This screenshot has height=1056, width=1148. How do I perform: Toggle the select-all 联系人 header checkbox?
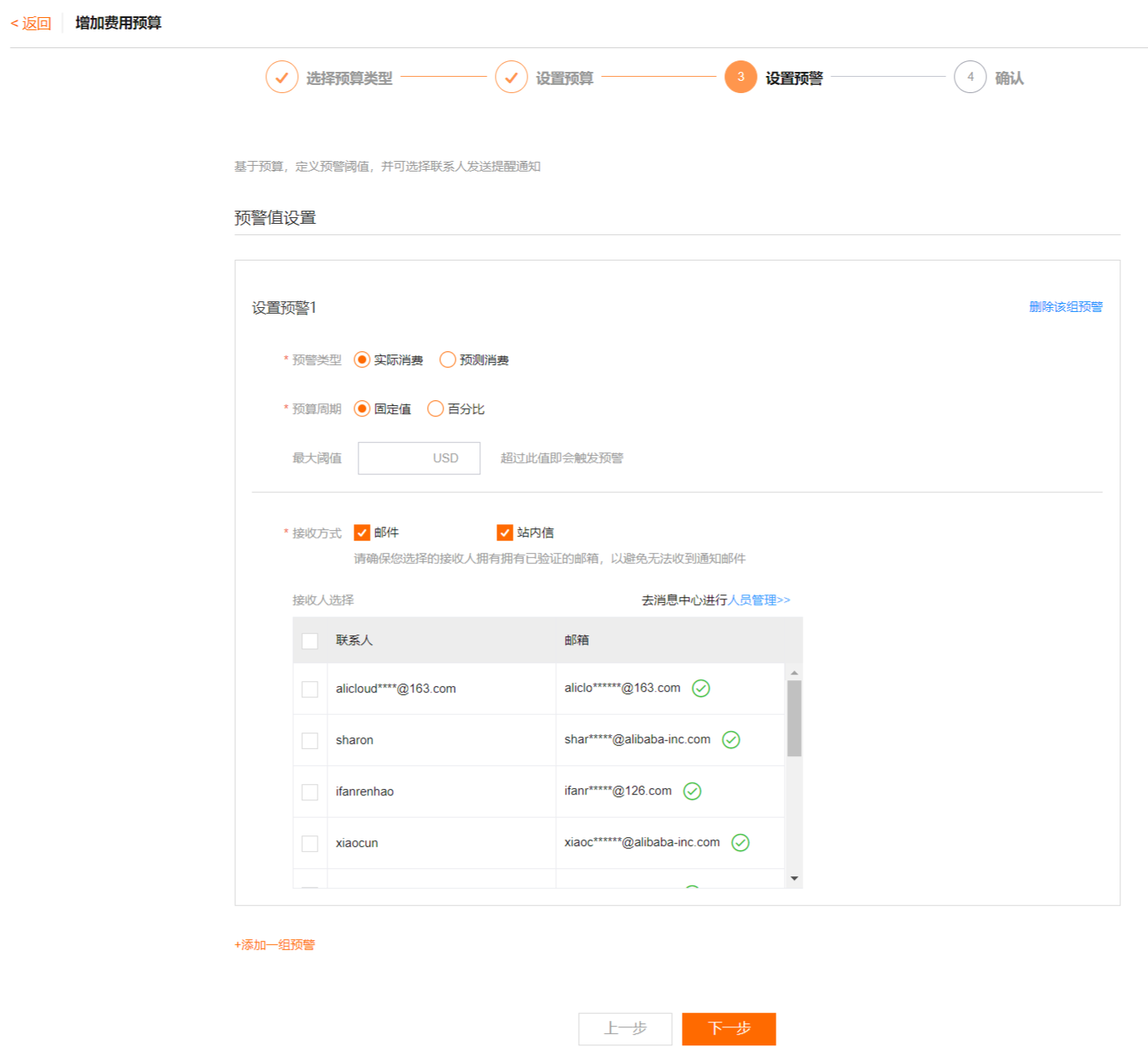pyautogui.click(x=309, y=641)
